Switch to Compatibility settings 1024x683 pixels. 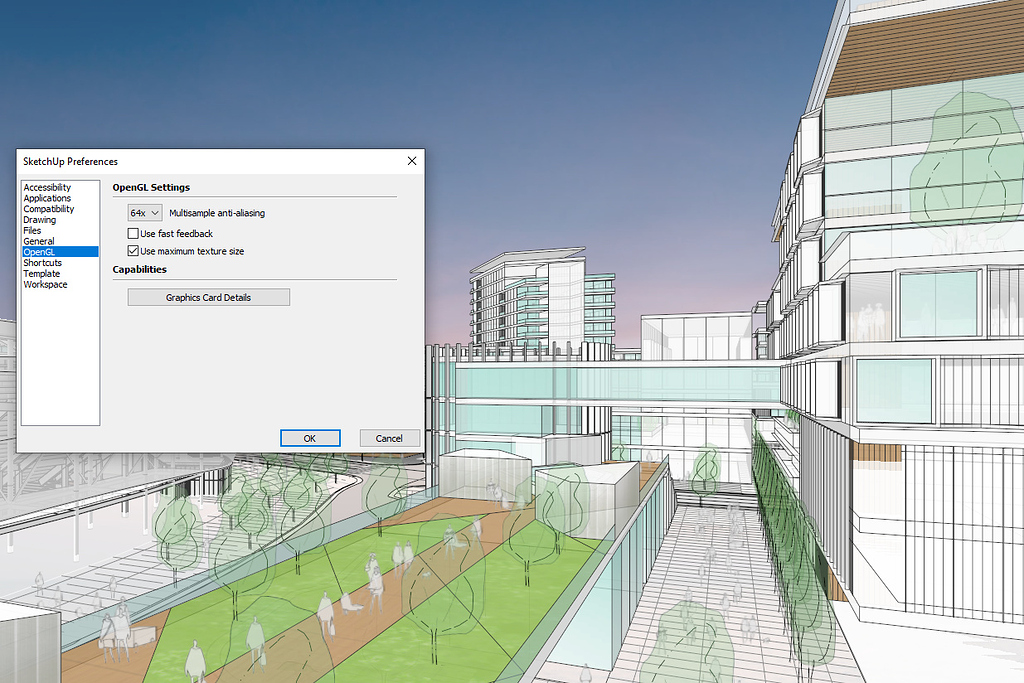coord(48,209)
